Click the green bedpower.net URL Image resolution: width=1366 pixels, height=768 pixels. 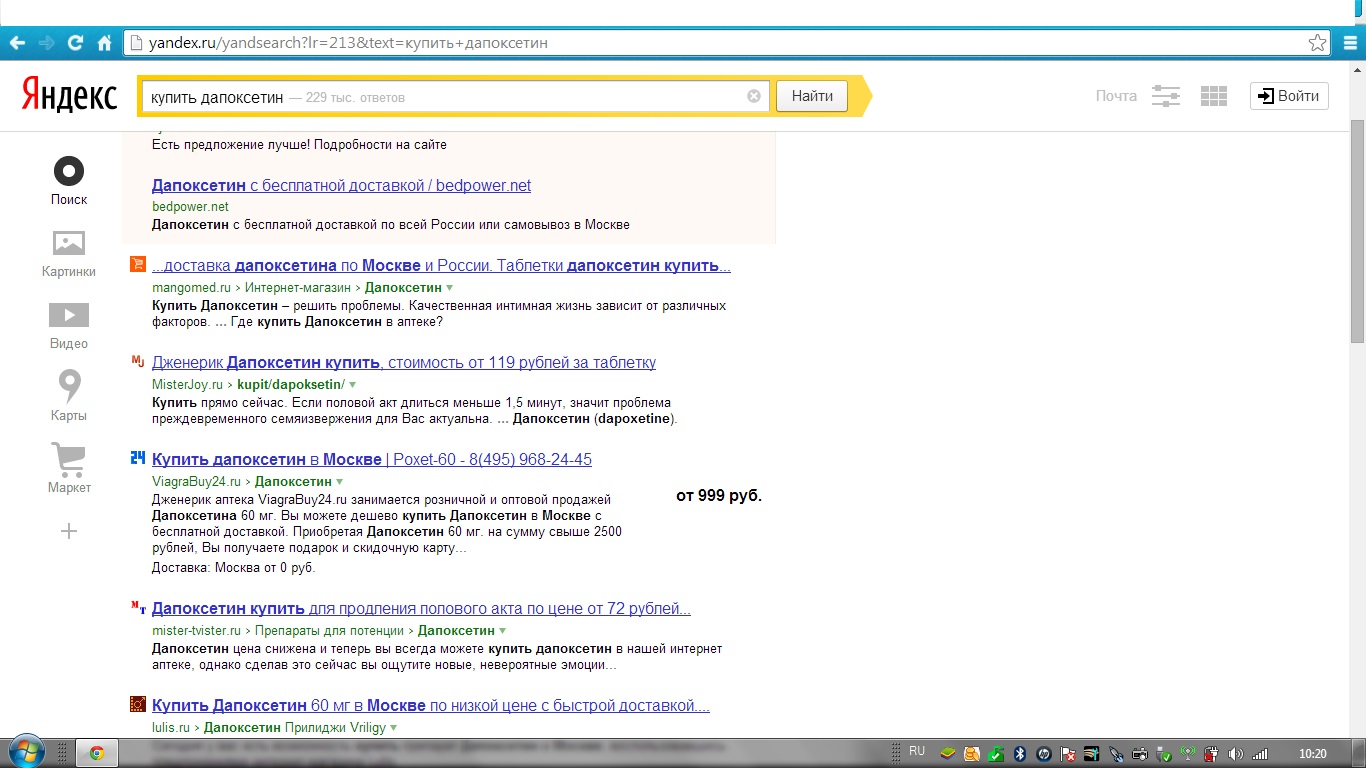[x=190, y=206]
